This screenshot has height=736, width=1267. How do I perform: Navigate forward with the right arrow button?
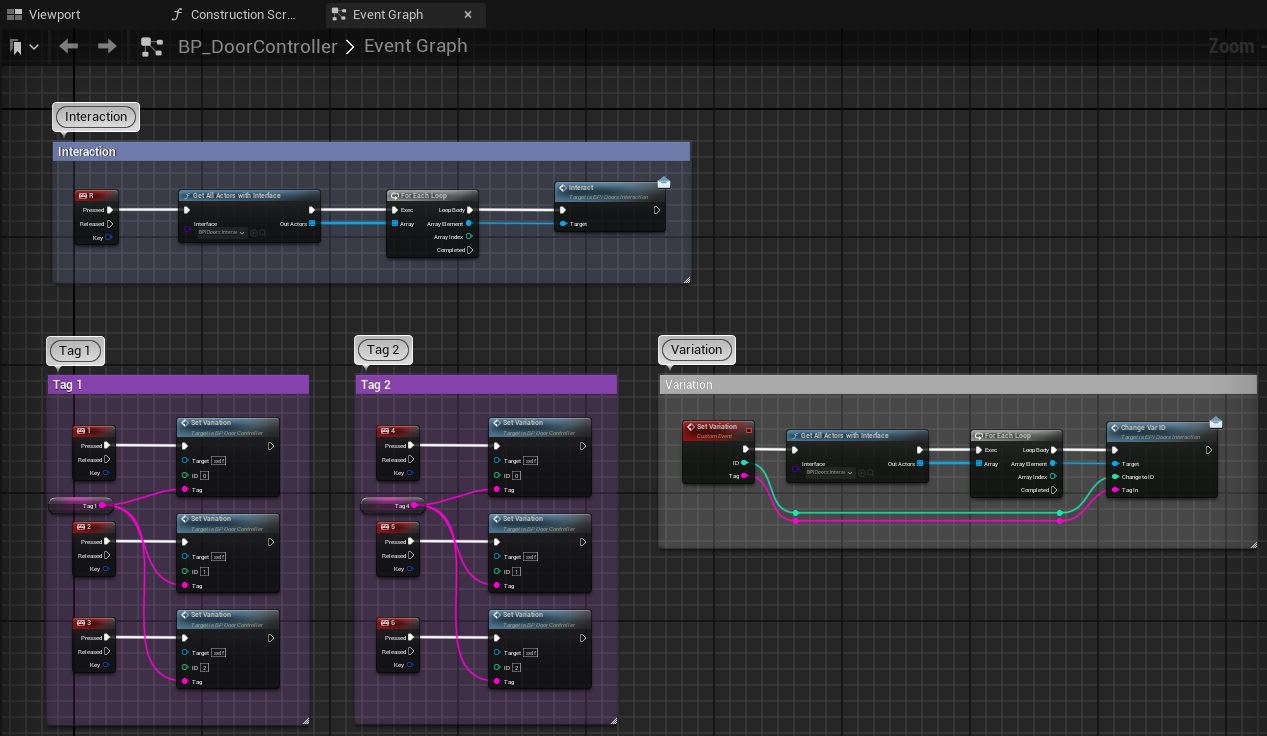pos(107,46)
